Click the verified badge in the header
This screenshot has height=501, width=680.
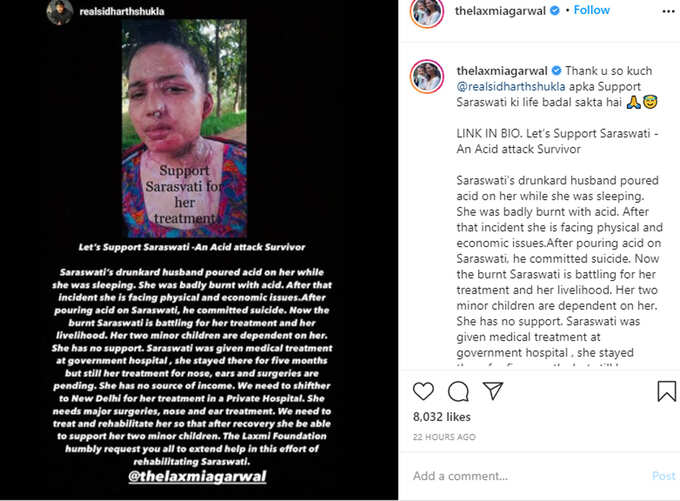pos(555,10)
